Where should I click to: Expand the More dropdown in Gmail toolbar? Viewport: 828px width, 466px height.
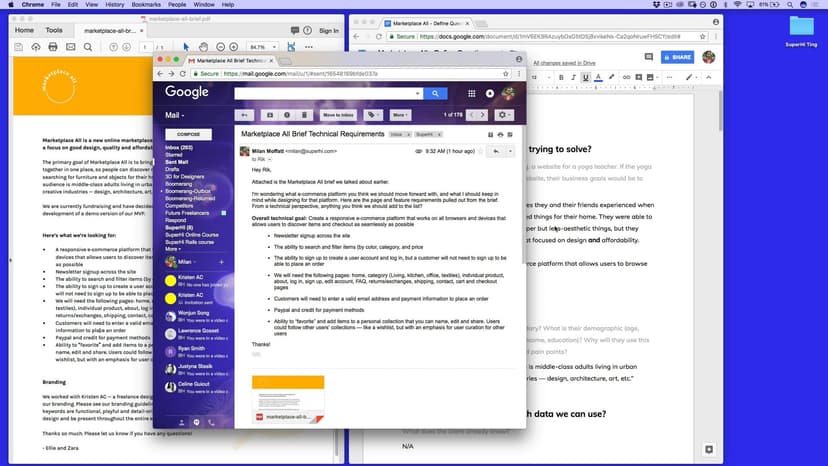(x=400, y=115)
